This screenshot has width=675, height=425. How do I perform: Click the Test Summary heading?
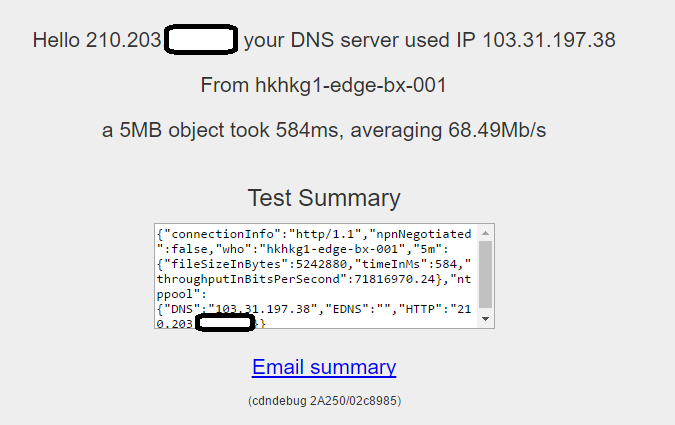pos(324,198)
